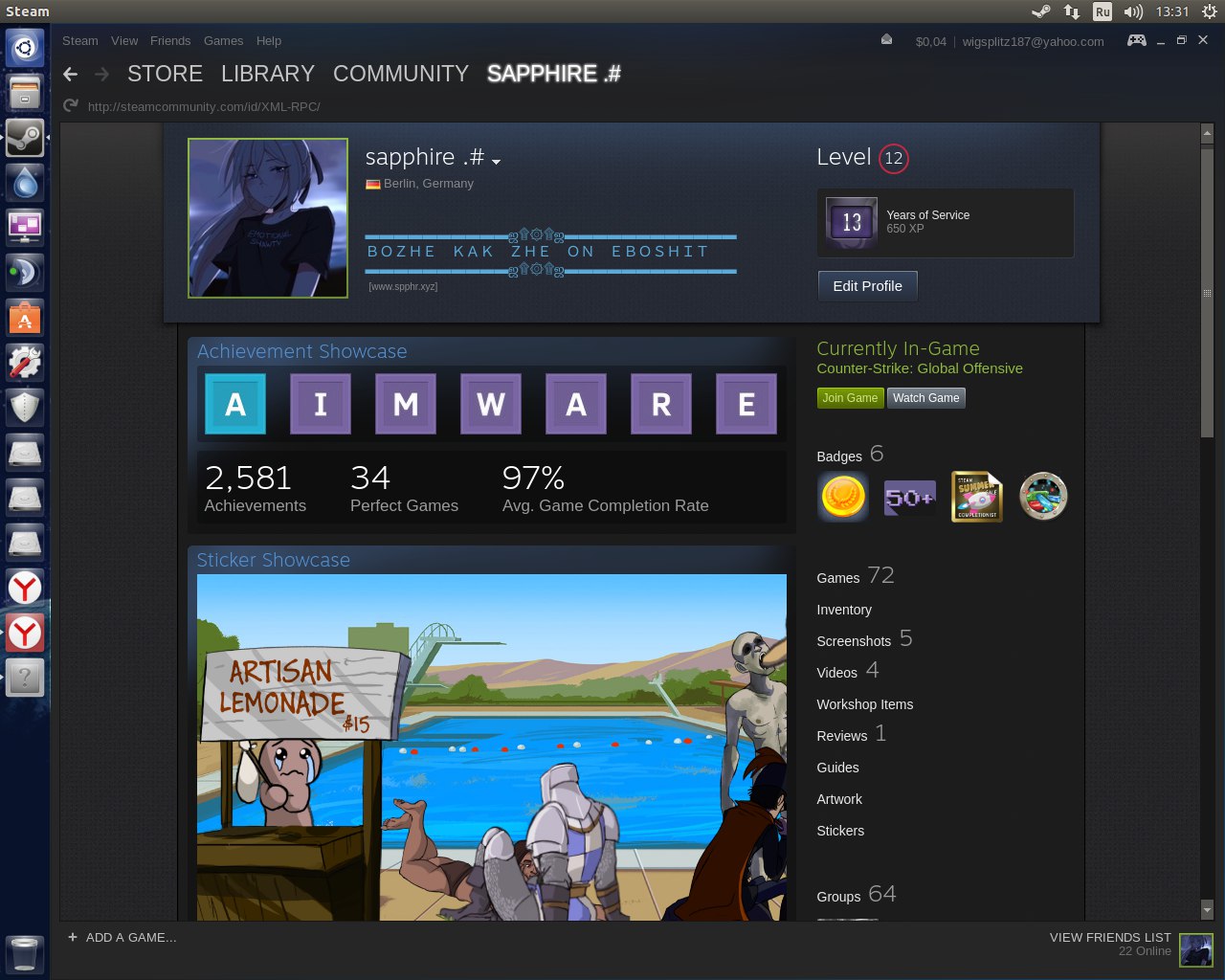Image resolution: width=1225 pixels, height=980 pixels.
Task: Switch to the COMMUNITY tab
Action: pyautogui.click(x=401, y=74)
